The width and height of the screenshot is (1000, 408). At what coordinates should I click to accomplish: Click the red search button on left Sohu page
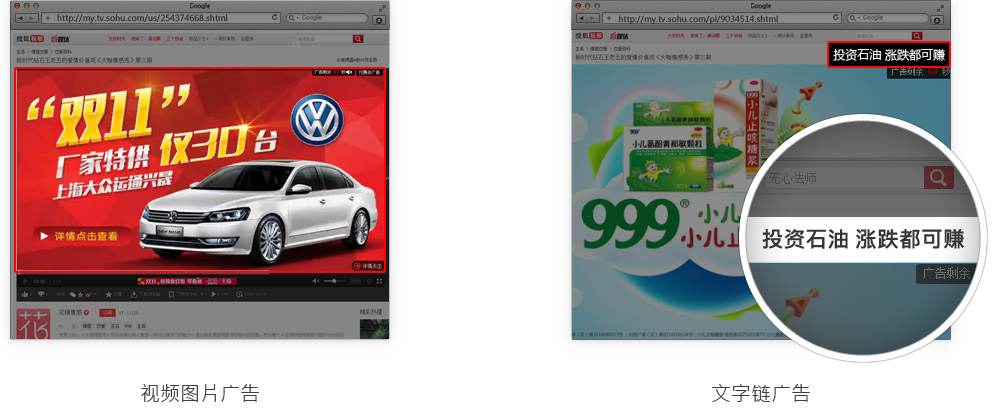click(358, 39)
